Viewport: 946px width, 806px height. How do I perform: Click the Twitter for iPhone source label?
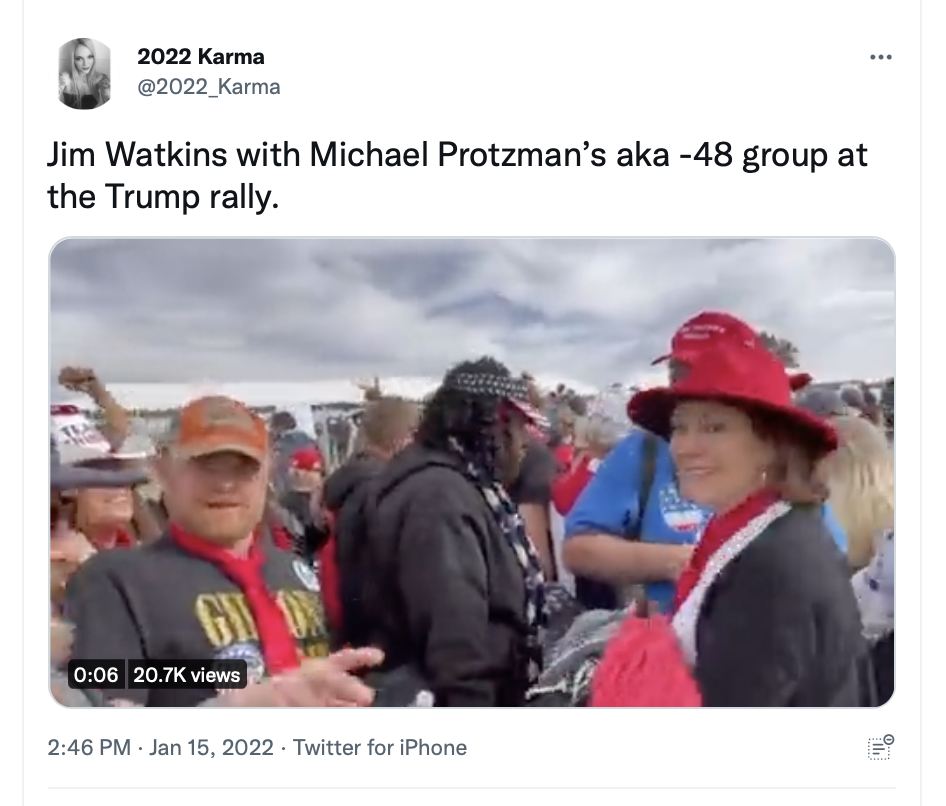[380, 747]
